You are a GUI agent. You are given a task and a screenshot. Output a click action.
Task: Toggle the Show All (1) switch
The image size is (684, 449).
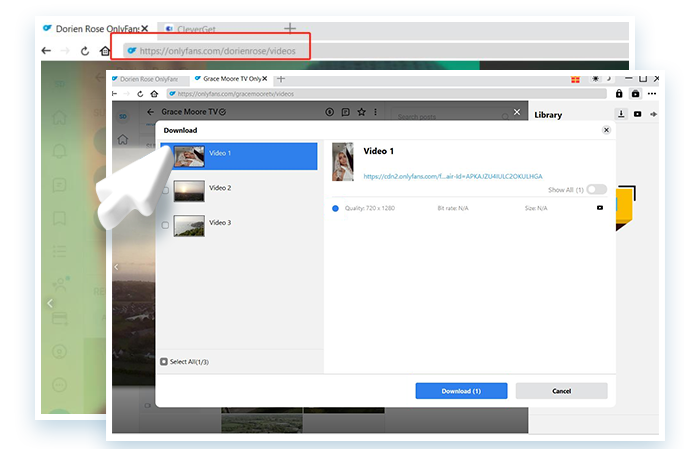click(597, 189)
